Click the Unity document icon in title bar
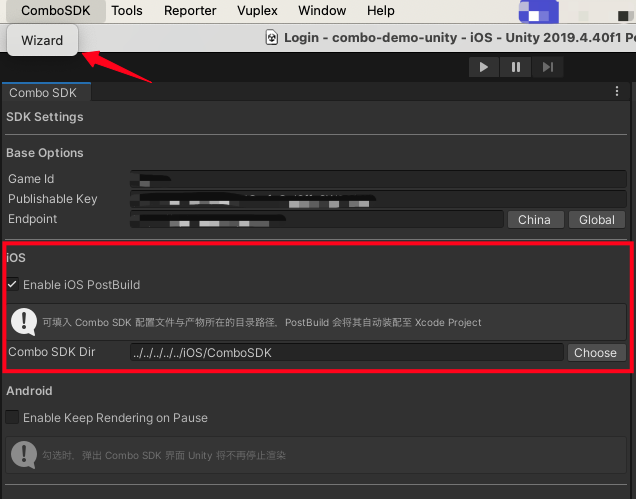 coord(271,37)
